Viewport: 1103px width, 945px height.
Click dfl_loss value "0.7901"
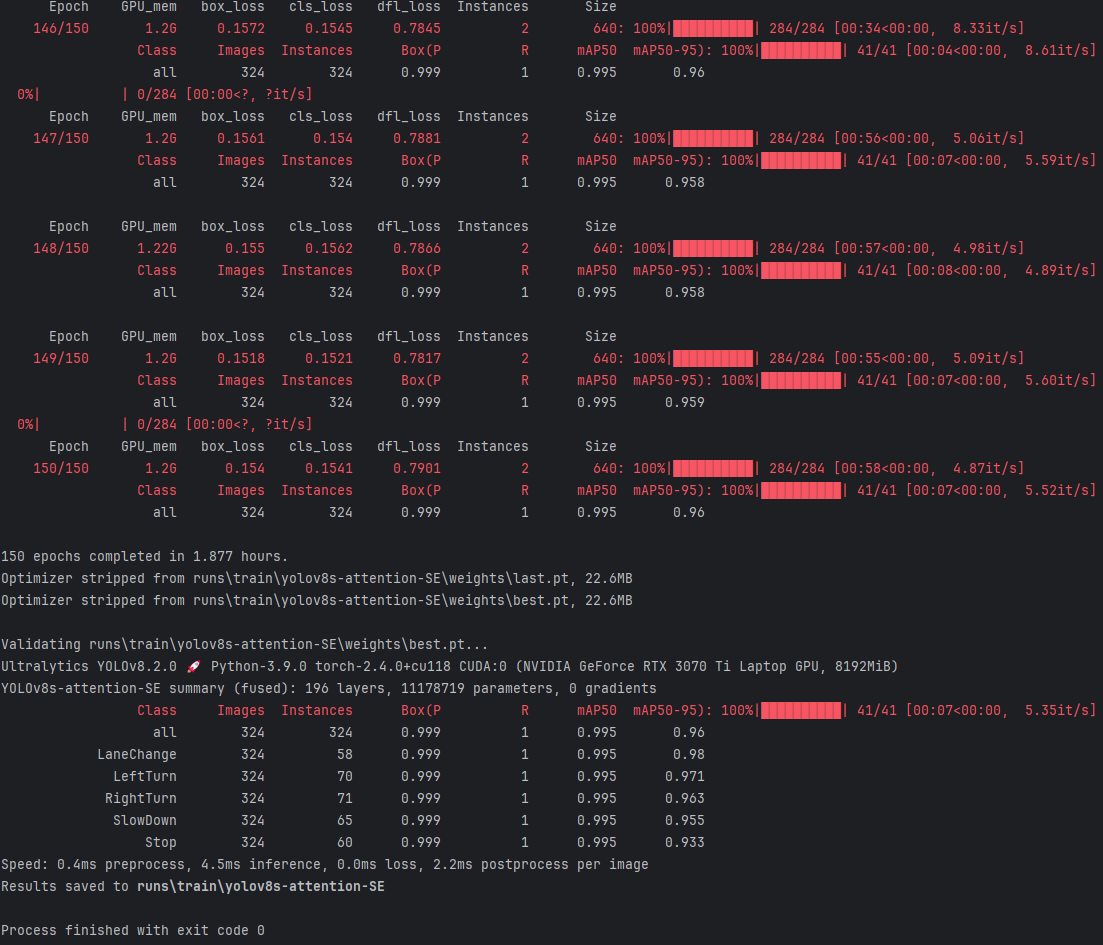[x=416, y=469]
